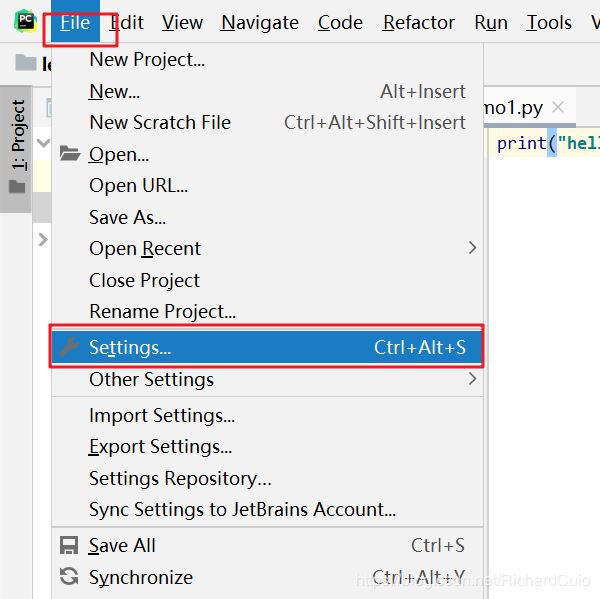Click the print code line in editor
The image size is (600, 599).
tap(546, 143)
